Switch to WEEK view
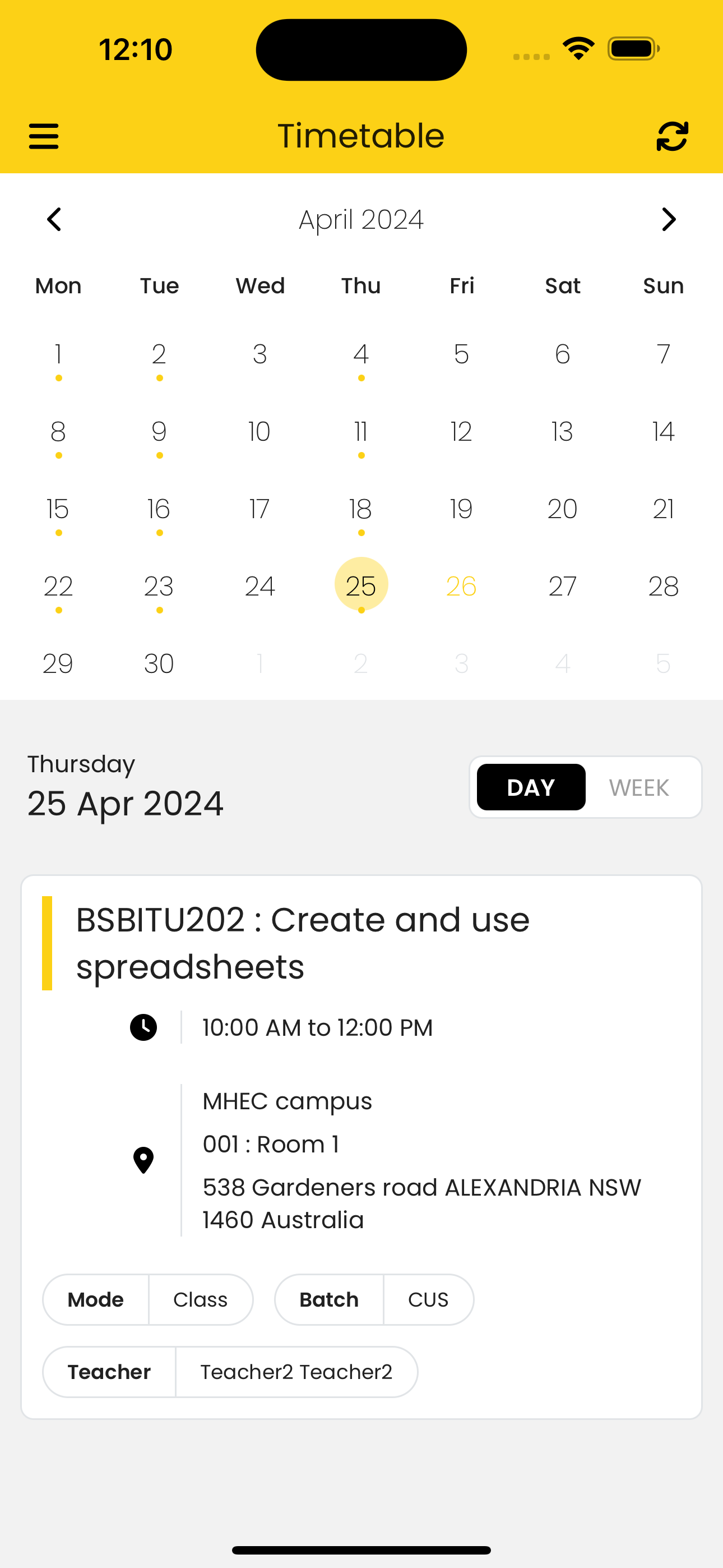The image size is (723, 1568). coord(639,787)
